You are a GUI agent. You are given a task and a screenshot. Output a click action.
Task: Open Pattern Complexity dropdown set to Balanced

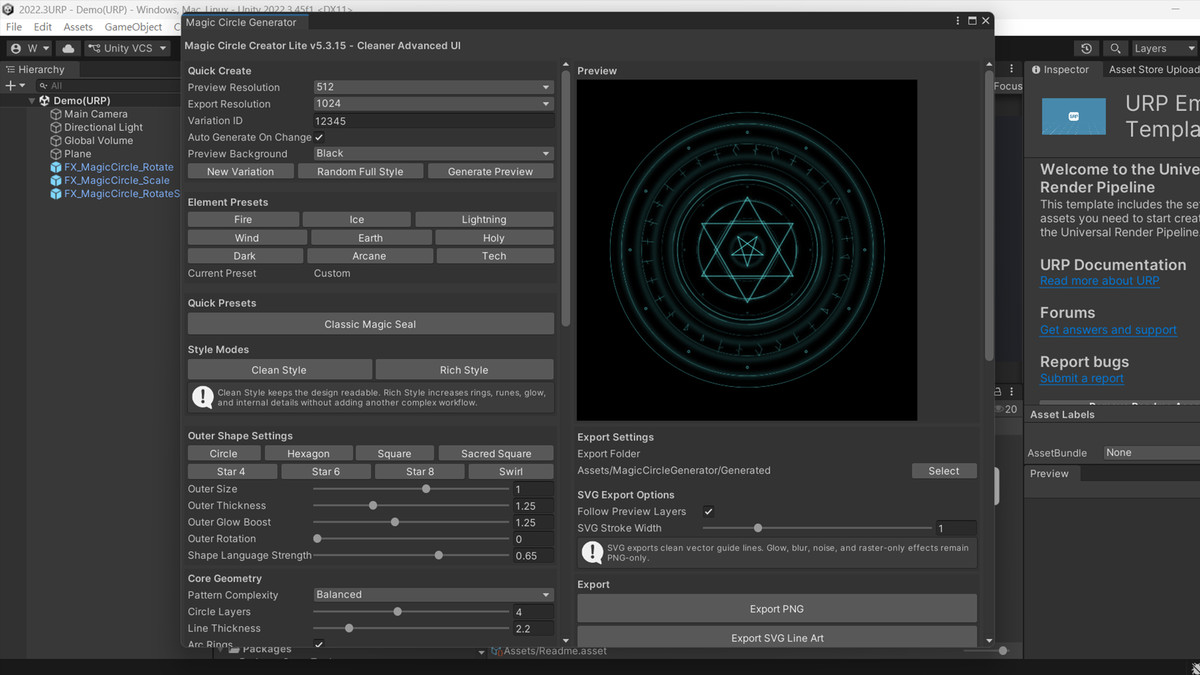[x=433, y=595]
